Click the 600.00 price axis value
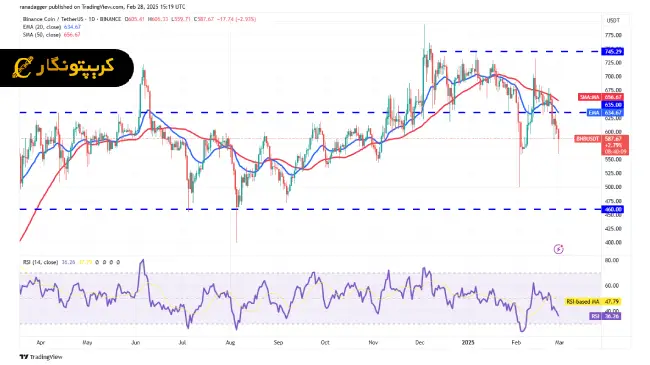The height and width of the screenshot is (365, 650). 613,132
